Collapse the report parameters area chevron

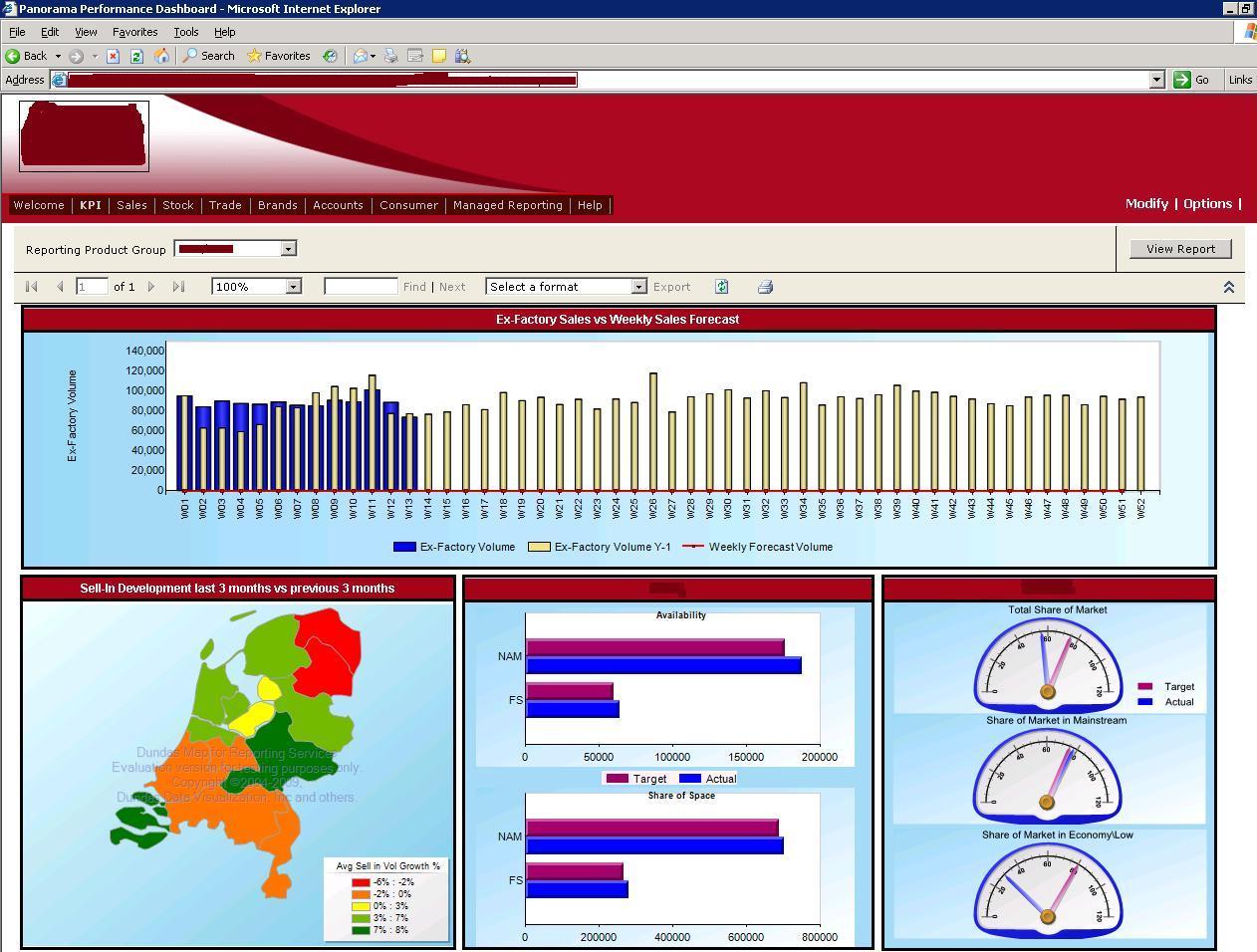tap(1228, 287)
